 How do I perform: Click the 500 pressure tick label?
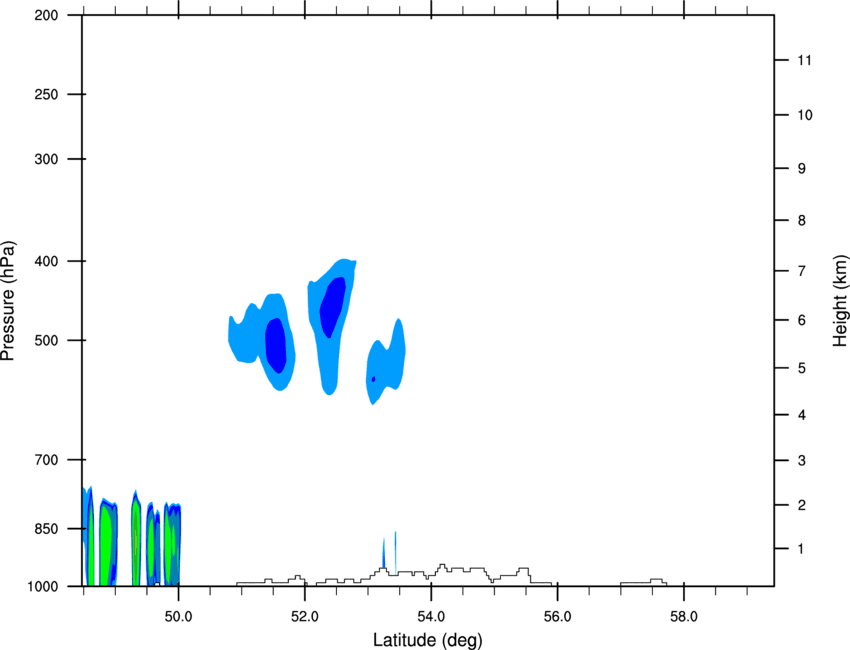pos(46,340)
